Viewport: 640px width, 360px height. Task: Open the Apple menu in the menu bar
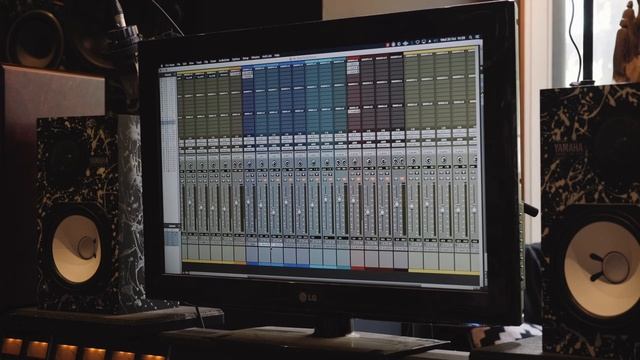(x=162, y=65)
